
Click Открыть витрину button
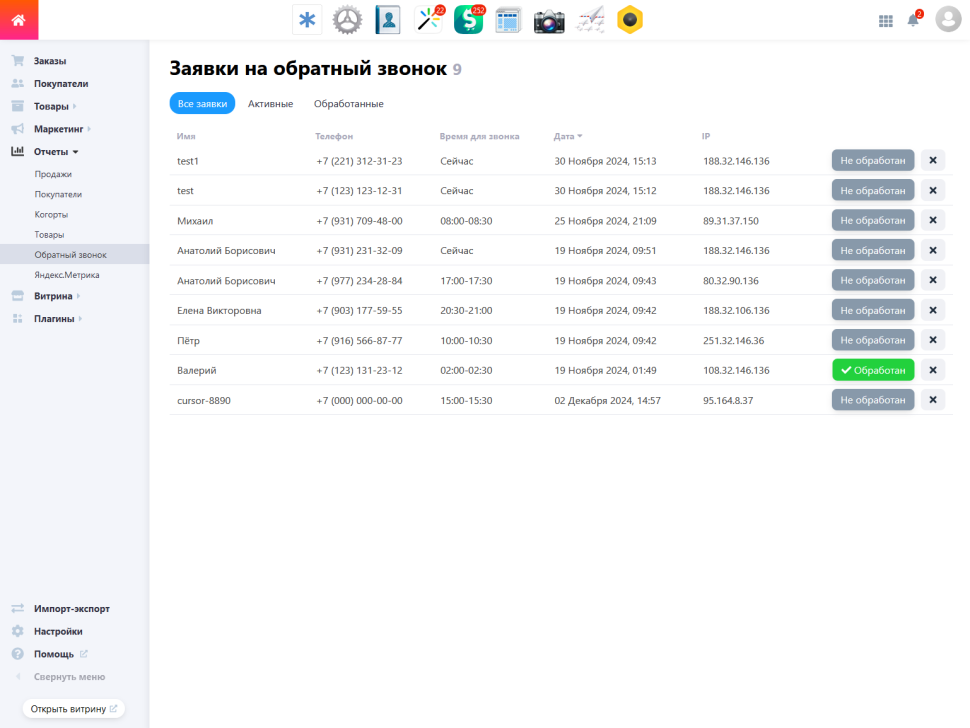tap(74, 709)
